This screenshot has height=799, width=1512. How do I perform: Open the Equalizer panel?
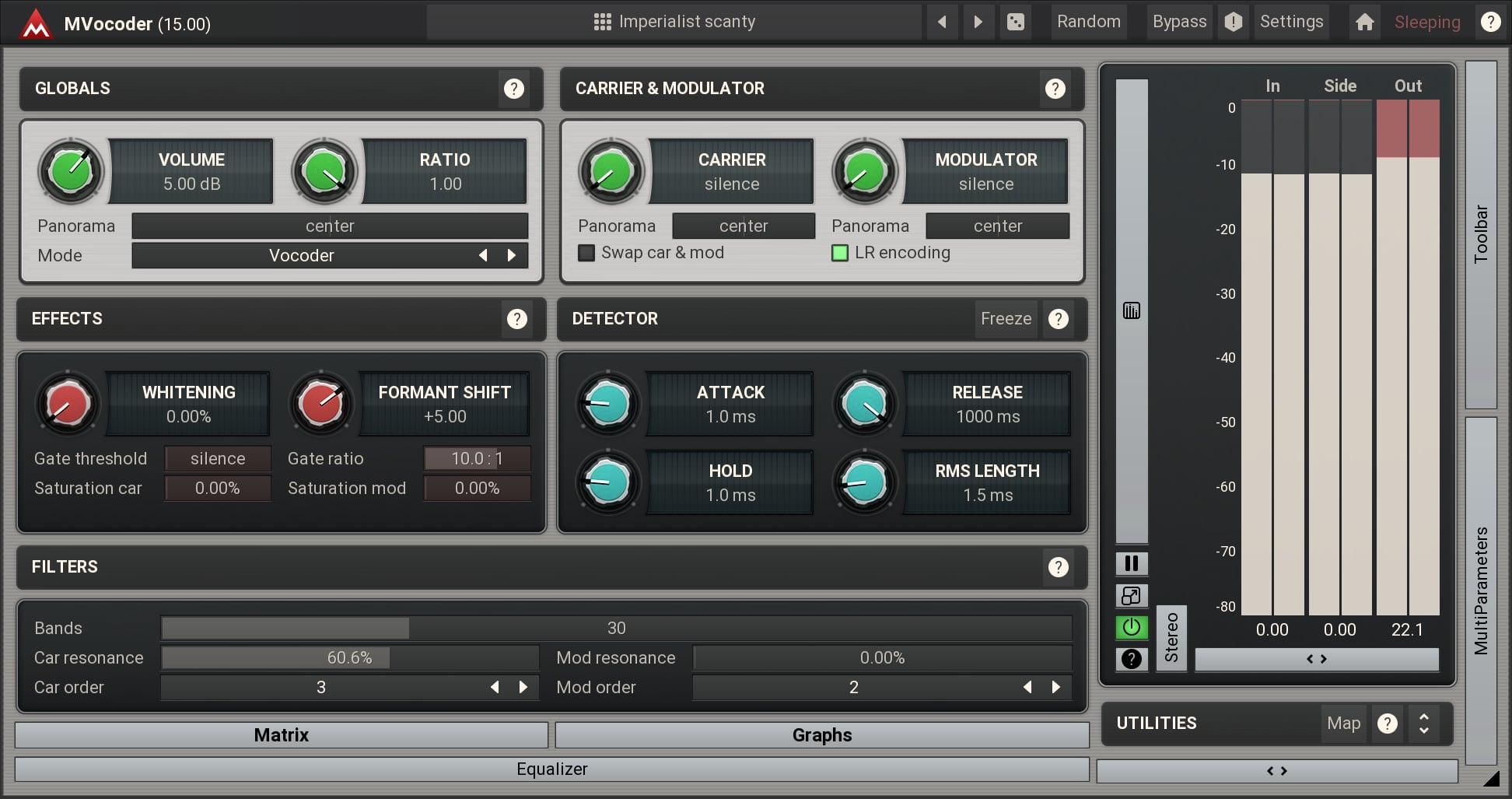point(551,769)
